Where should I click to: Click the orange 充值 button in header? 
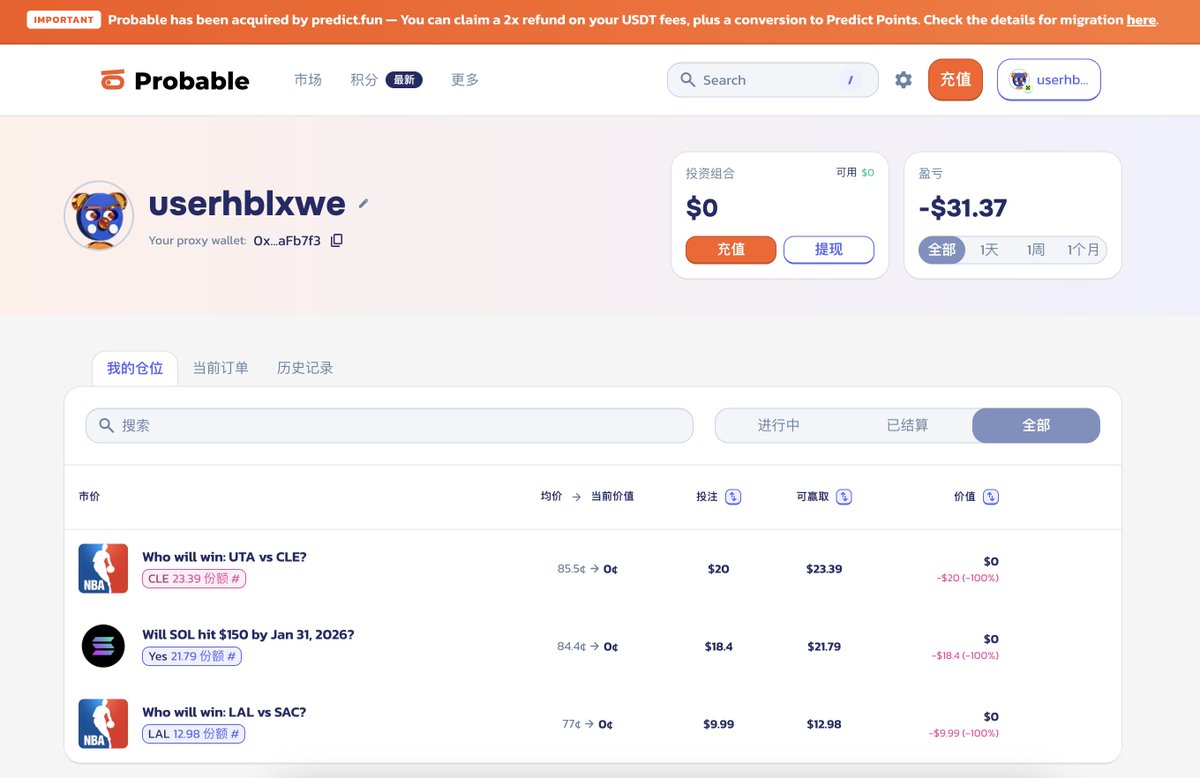955,79
